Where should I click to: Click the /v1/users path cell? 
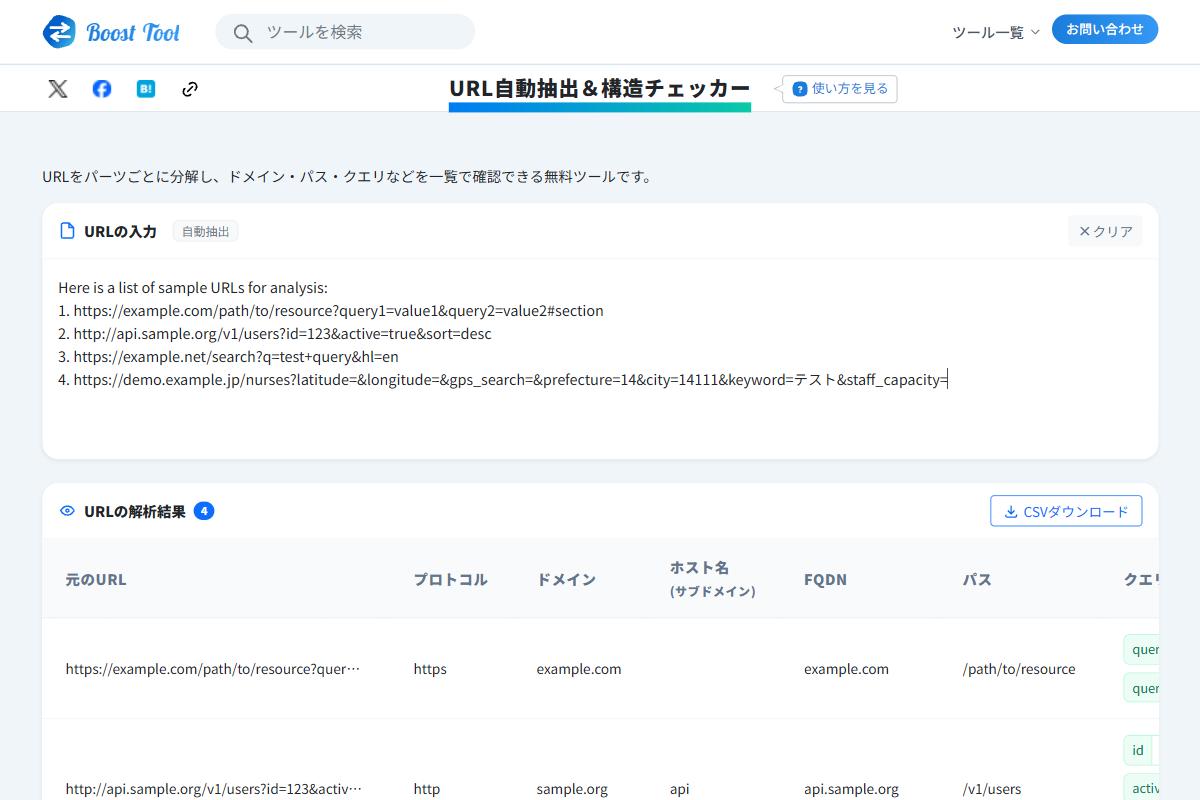pos(992,789)
